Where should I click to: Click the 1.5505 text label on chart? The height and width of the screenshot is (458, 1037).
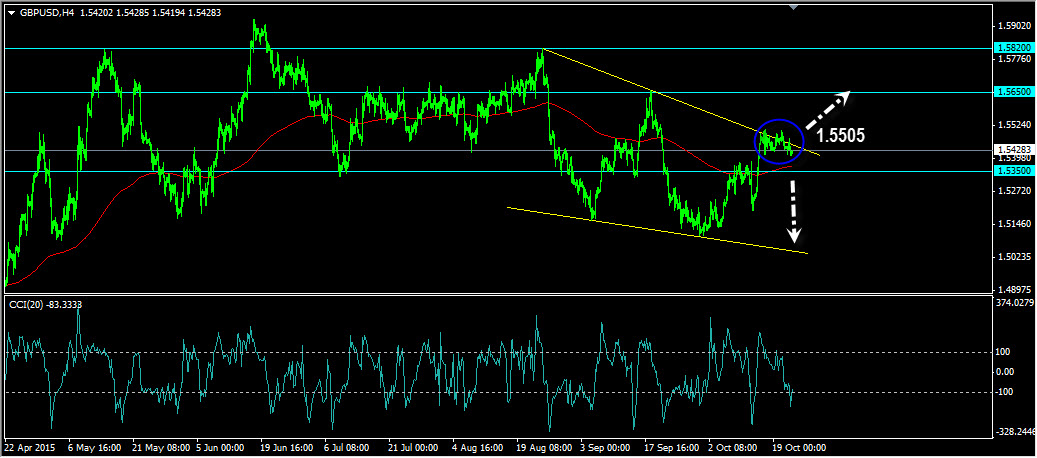pyautogui.click(x=840, y=136)
